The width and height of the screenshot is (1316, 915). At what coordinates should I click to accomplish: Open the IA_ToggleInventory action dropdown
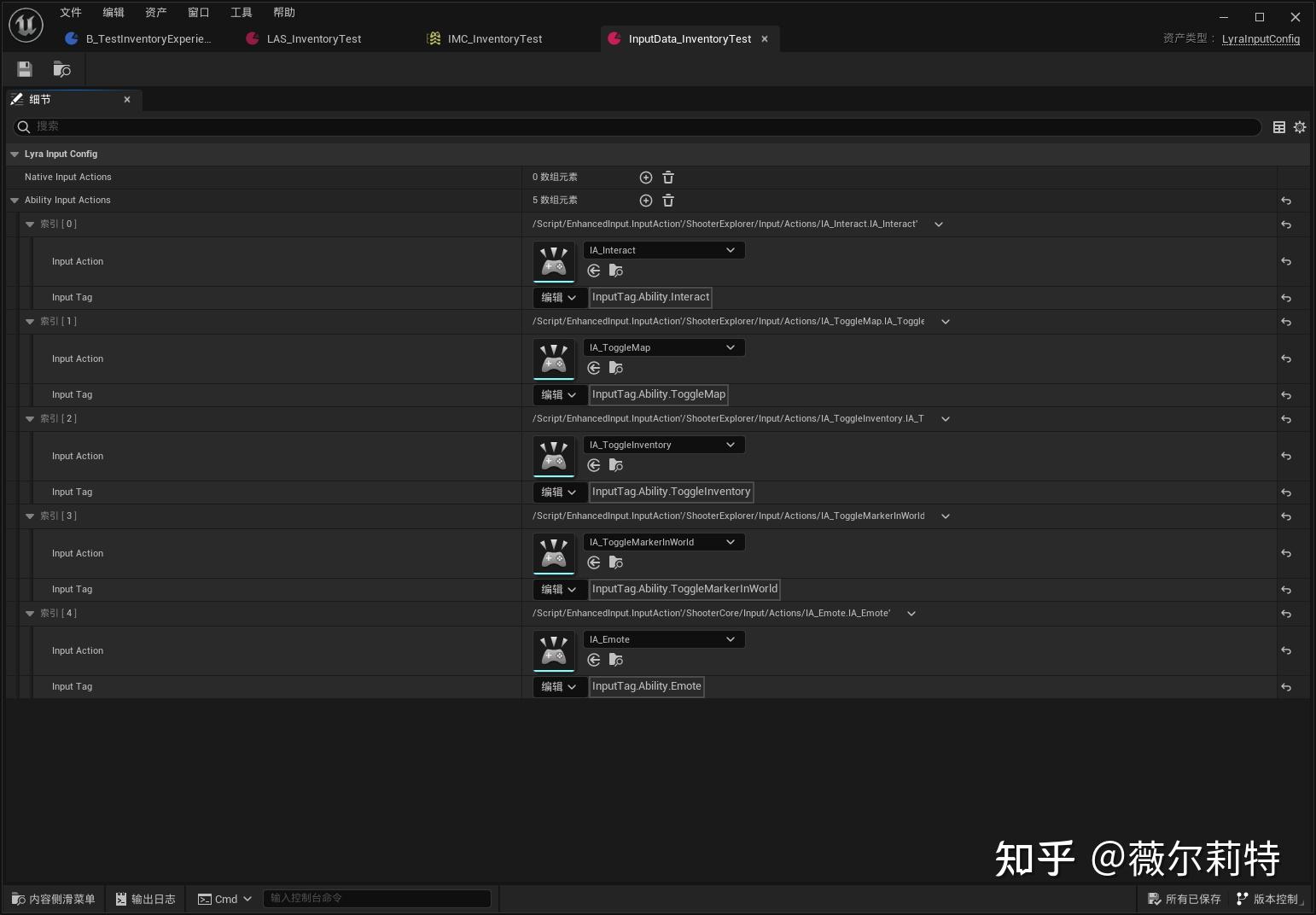coord(730,445)
